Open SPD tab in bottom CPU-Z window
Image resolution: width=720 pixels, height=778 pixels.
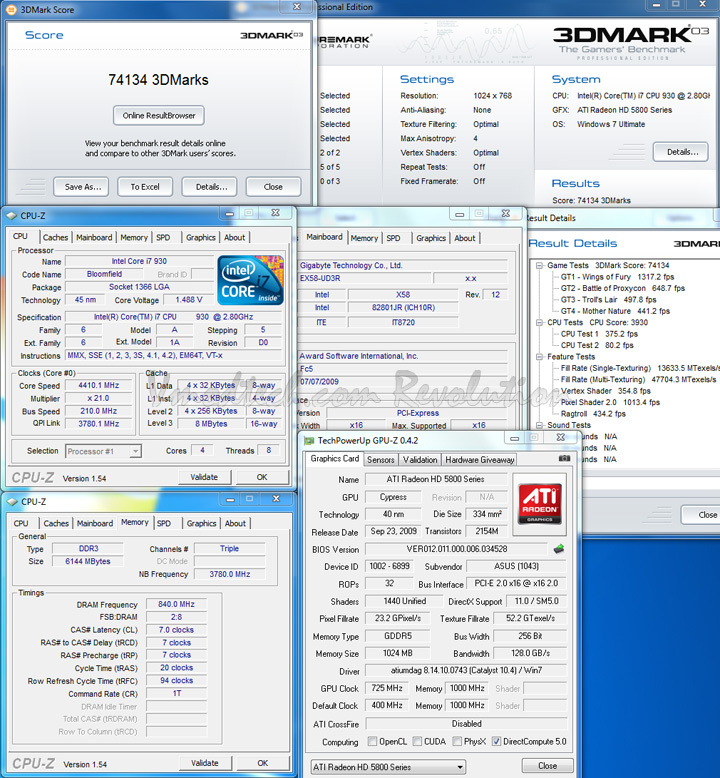click(164, 523)
